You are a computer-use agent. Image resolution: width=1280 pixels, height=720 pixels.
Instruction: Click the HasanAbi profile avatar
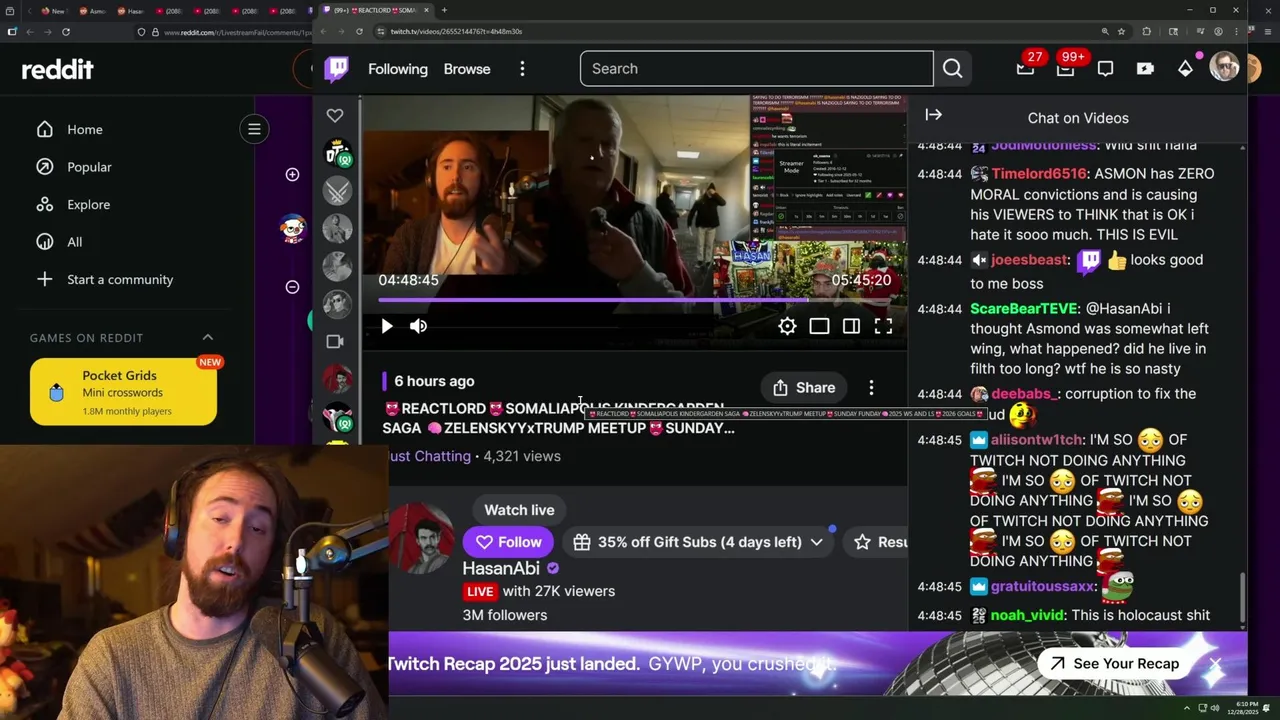(x=420, y=538)
